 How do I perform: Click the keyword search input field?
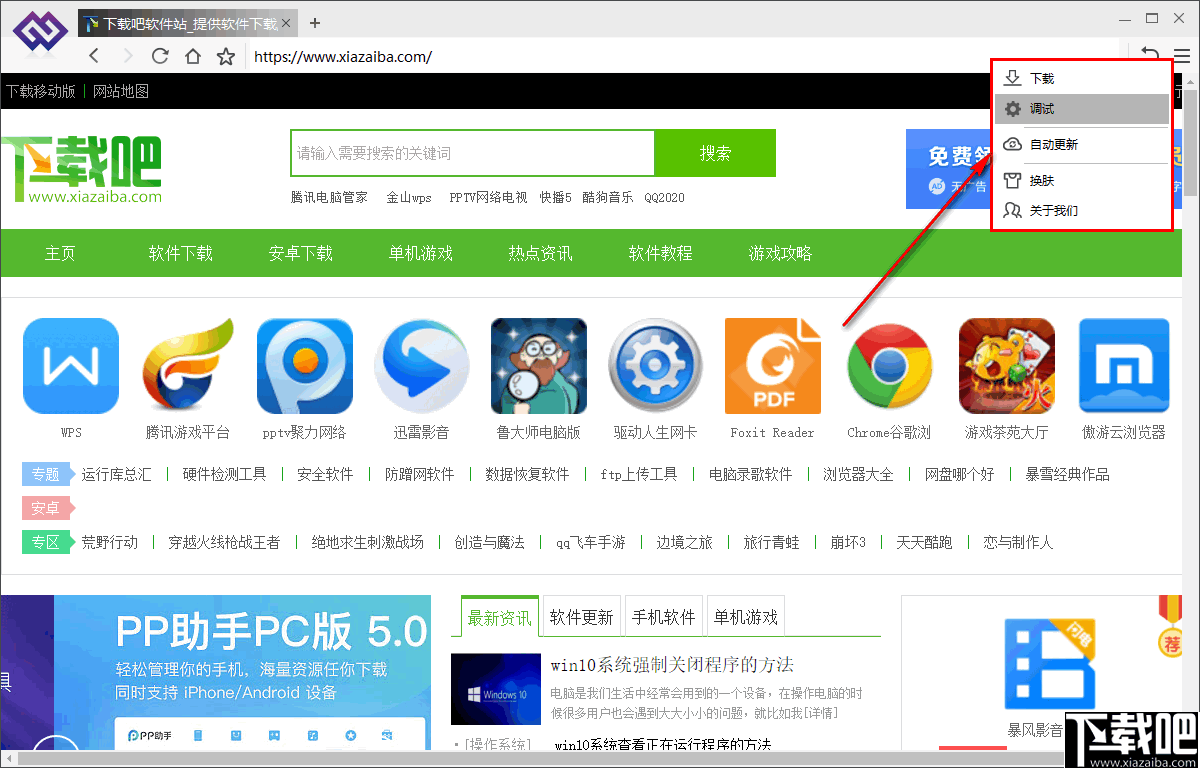click(x=473, y=153)
